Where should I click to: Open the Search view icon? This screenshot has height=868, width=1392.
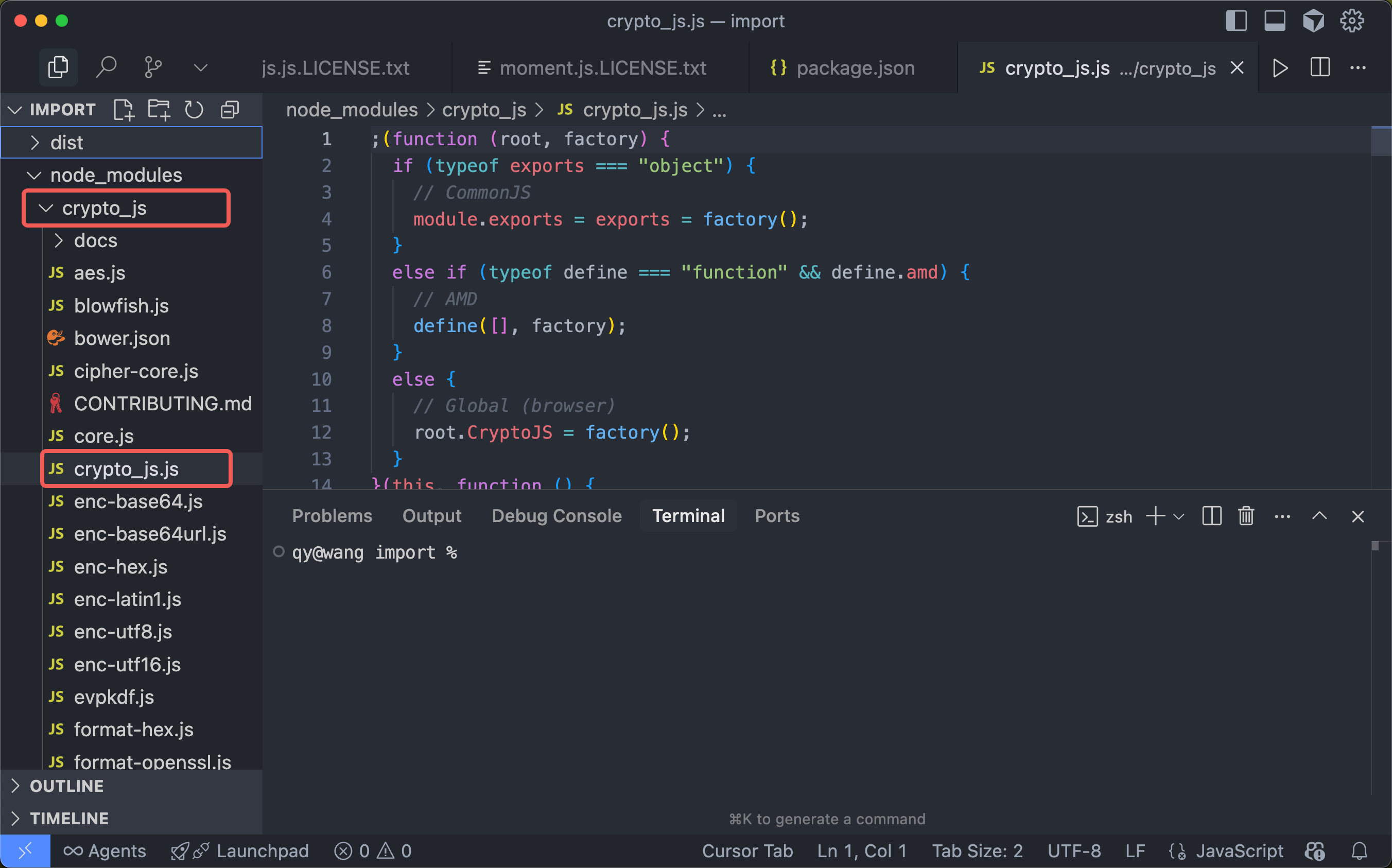106,68
